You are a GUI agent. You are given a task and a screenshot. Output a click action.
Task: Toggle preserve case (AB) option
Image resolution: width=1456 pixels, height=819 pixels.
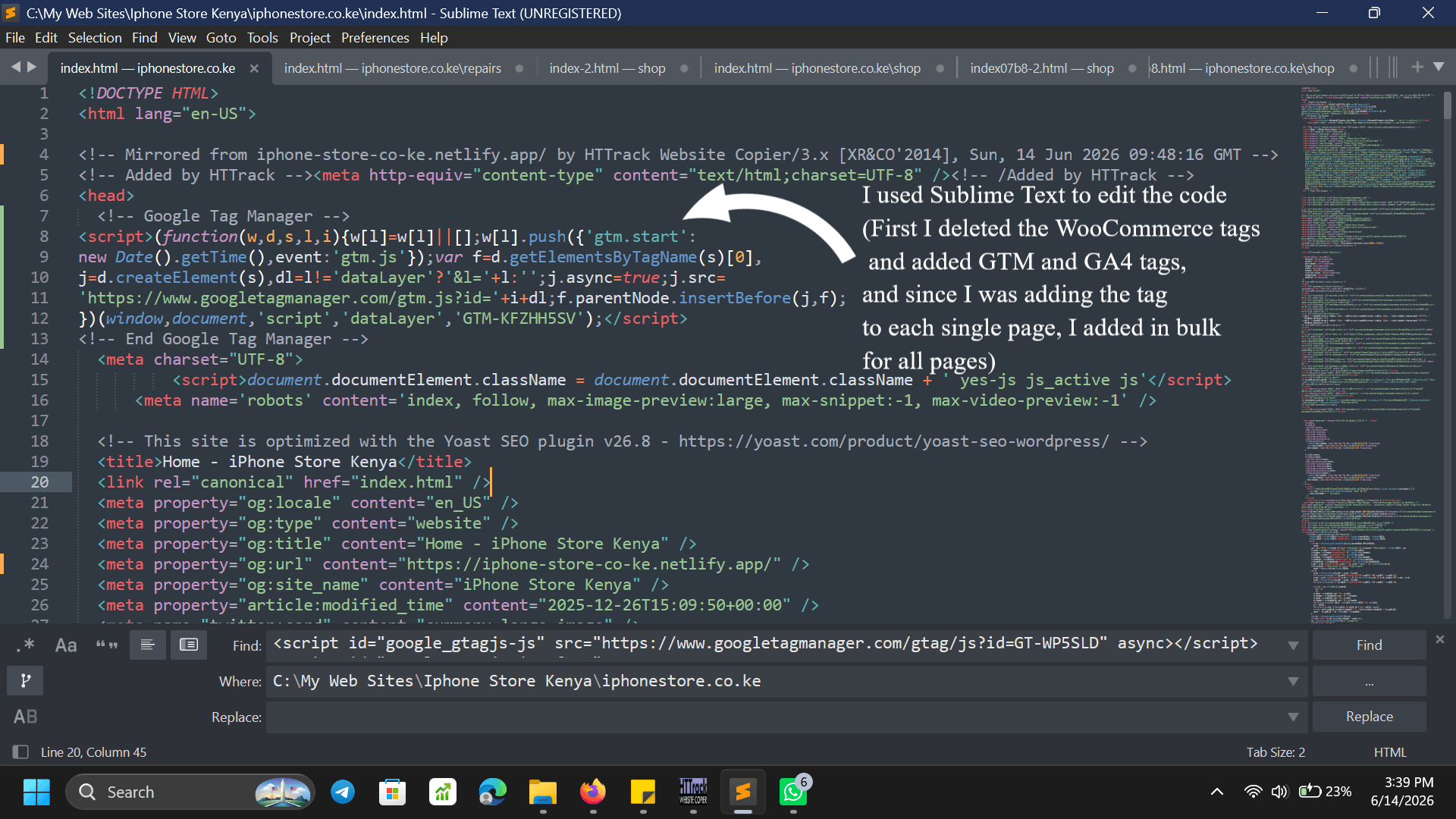tap(25, 717)
